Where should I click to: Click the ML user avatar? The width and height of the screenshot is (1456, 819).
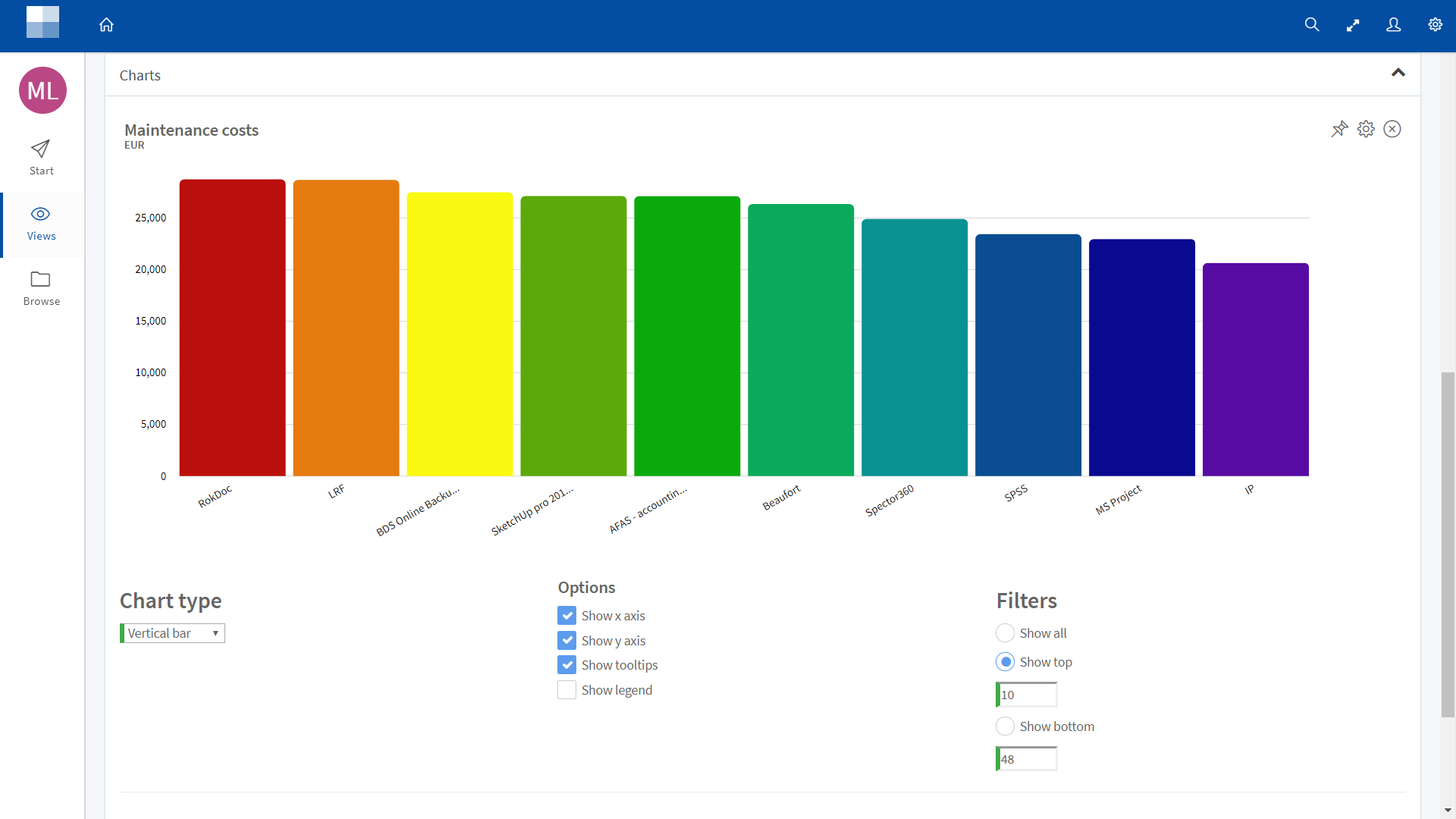42,90
